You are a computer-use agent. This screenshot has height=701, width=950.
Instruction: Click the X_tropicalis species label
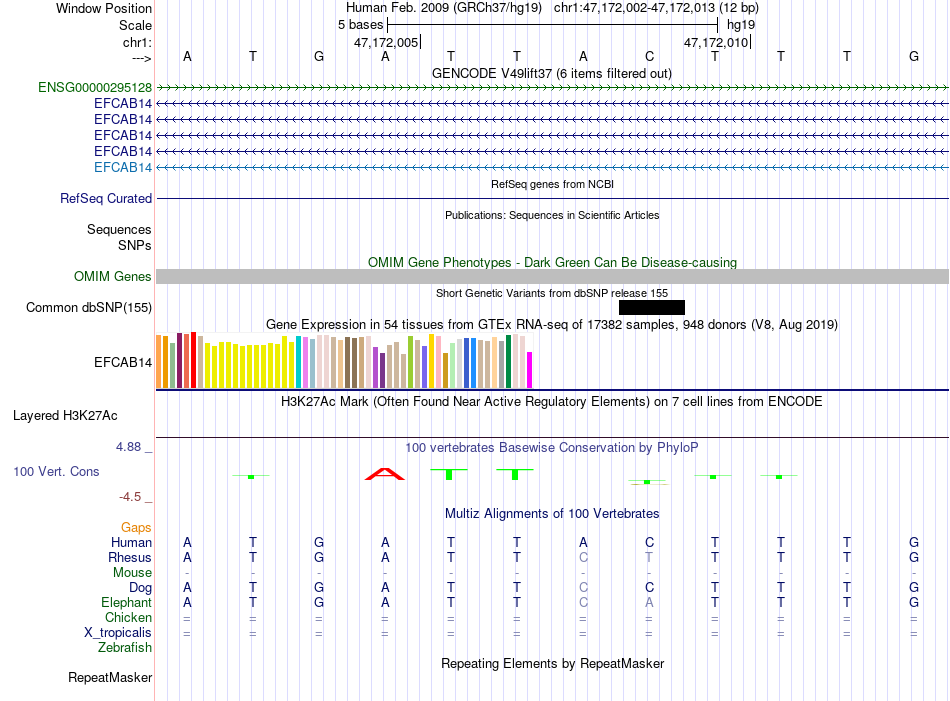click(118, 633)
